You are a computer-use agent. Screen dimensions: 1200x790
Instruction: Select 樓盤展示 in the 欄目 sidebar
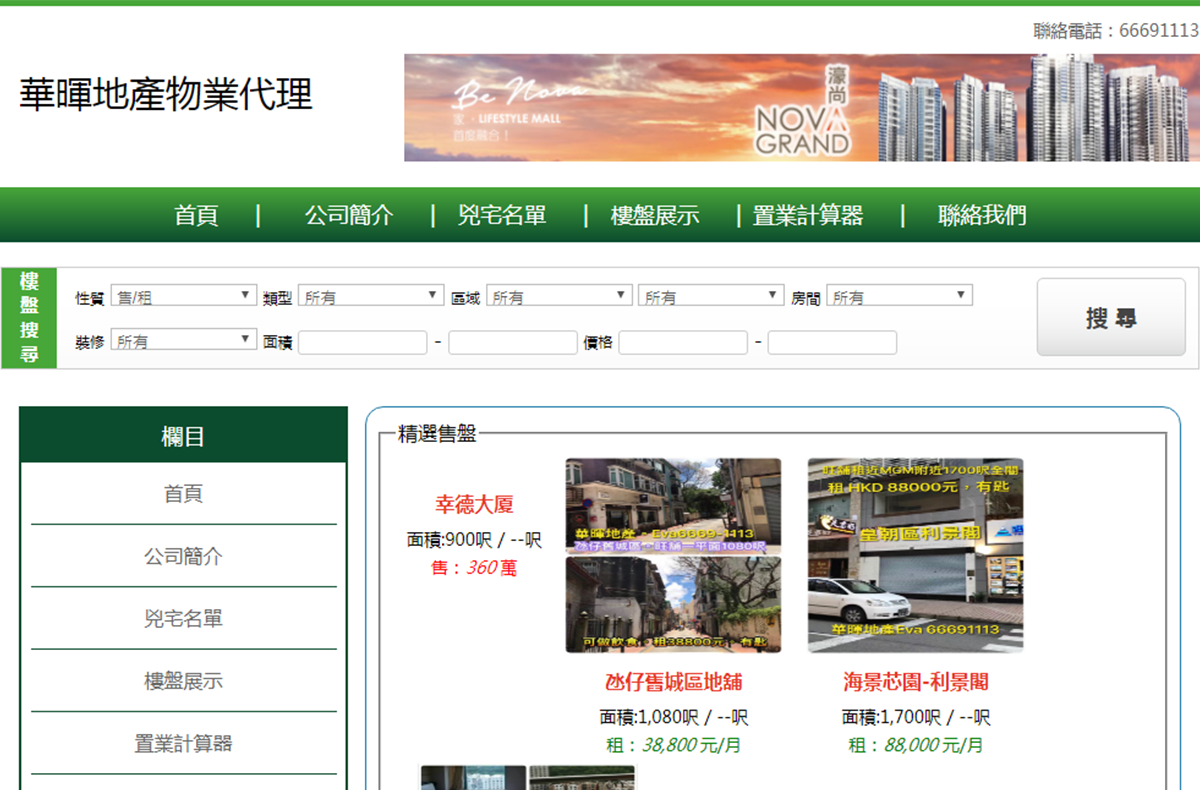tap(183, 681)
